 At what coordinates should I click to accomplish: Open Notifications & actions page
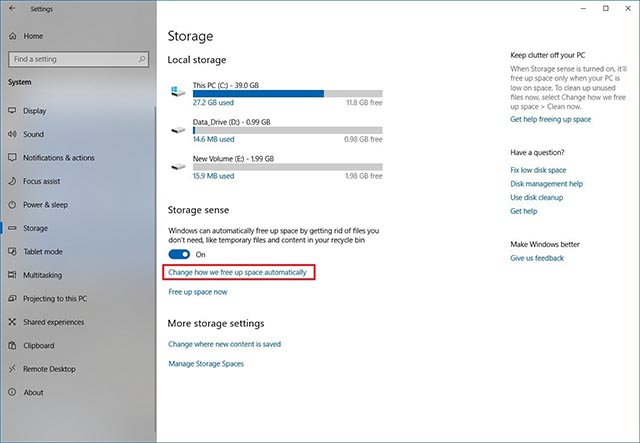click(x=59, y=158)
